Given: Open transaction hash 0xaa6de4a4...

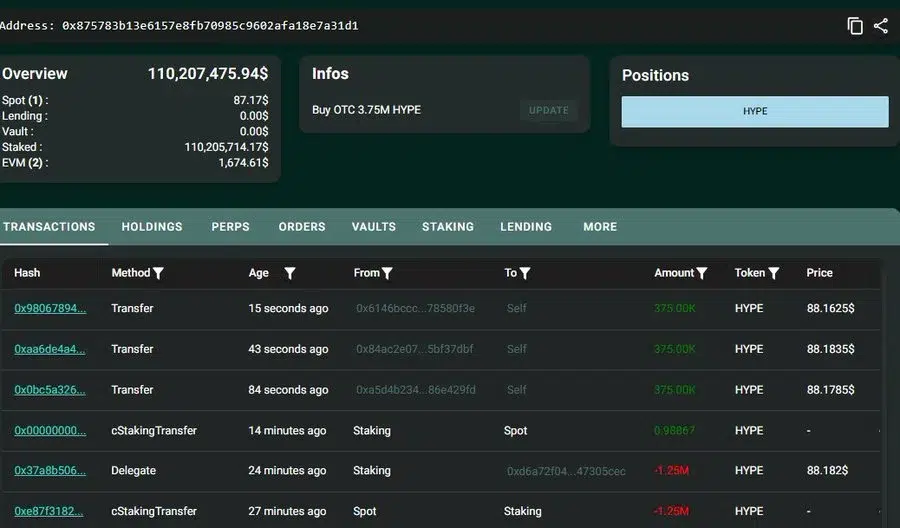Looking at the screenshot, I should coord(49,349).
